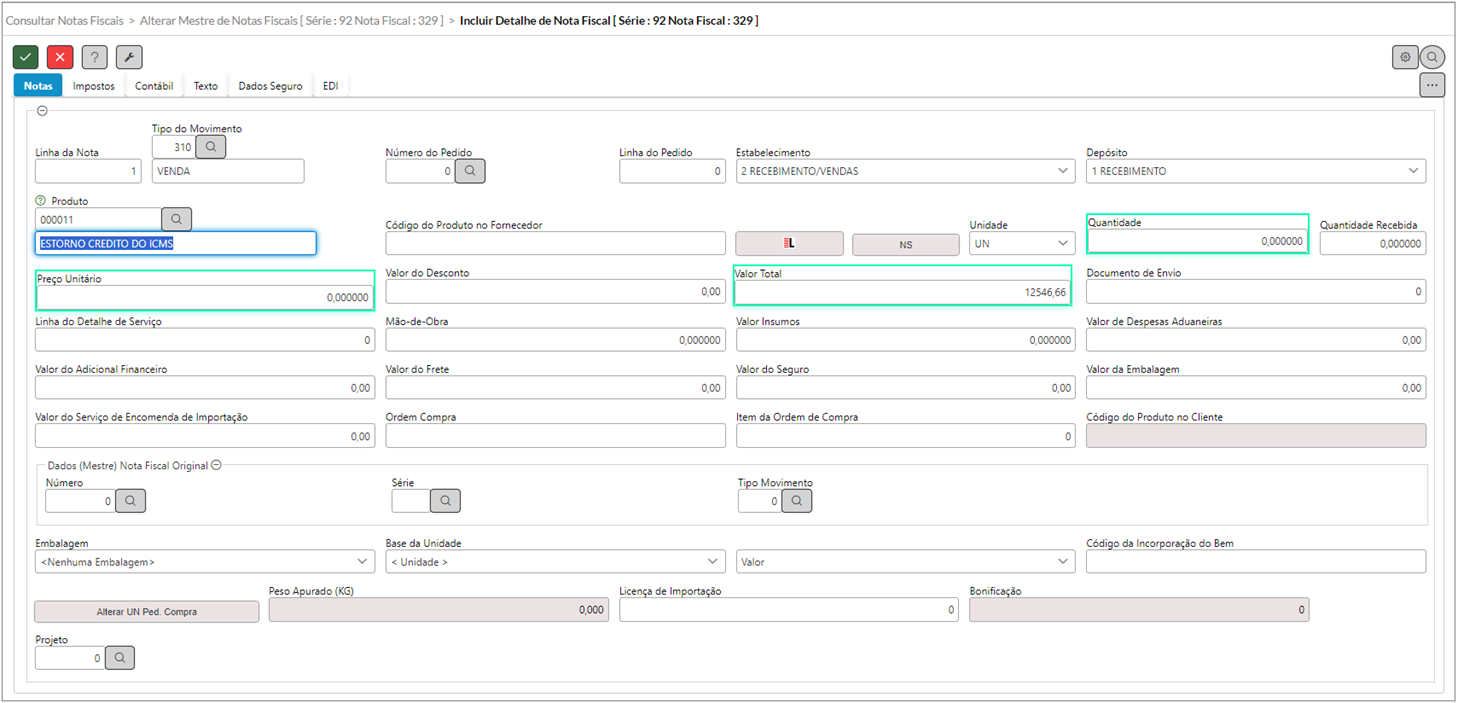Click the Valor do Seguro field
1458x703 pixels.
coord(906,387)
